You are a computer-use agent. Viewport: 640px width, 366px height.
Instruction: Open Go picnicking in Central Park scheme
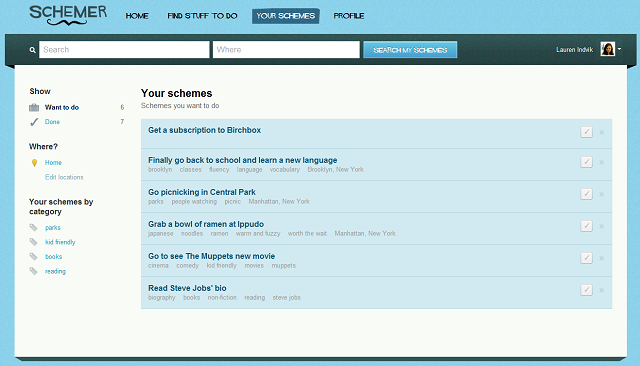[x=202, y=192]
